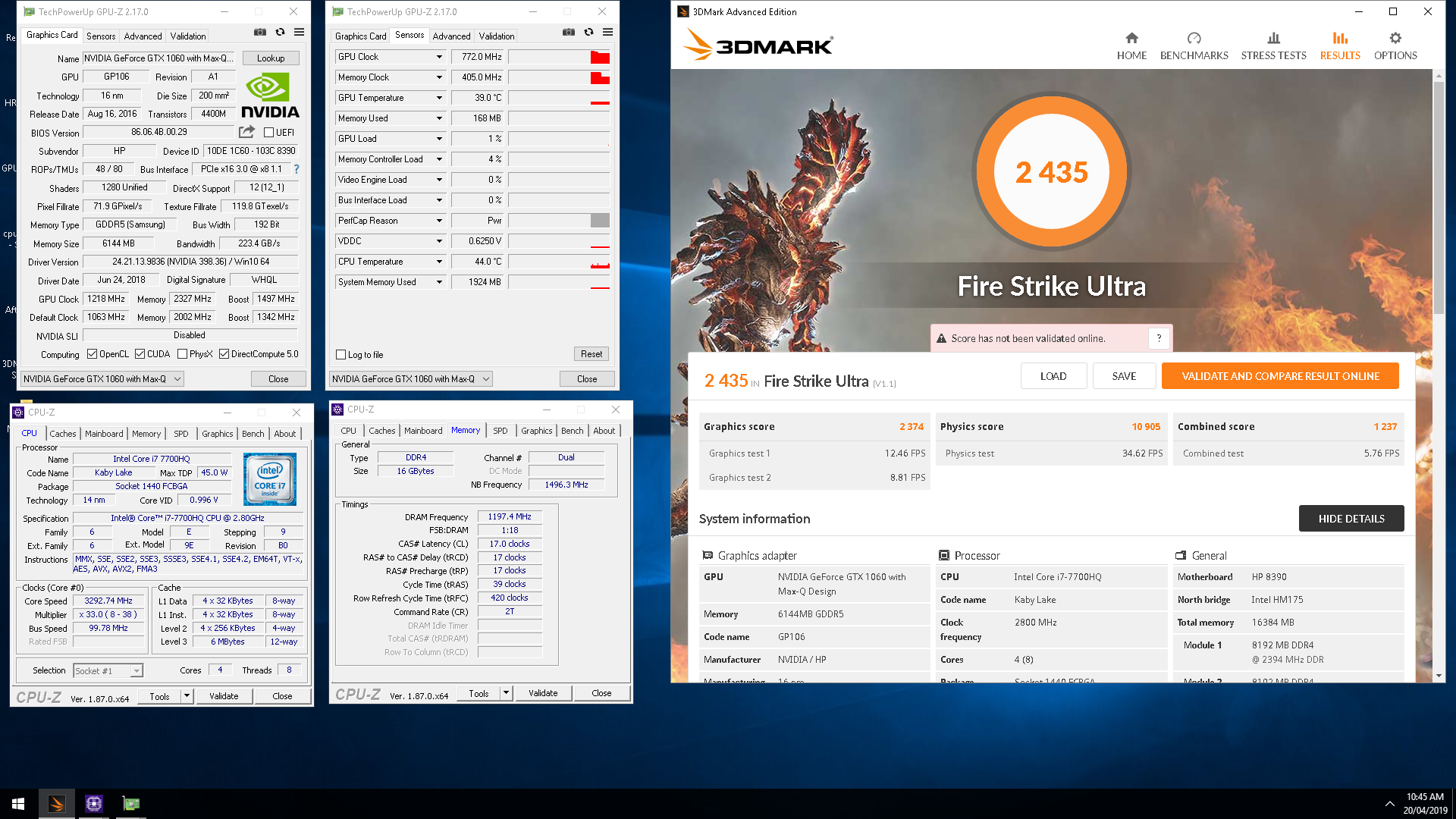This screenshot has width=1456, height=819.
Task: Click refresh icon in left GPU-Z window
Action: click(280, 32)
